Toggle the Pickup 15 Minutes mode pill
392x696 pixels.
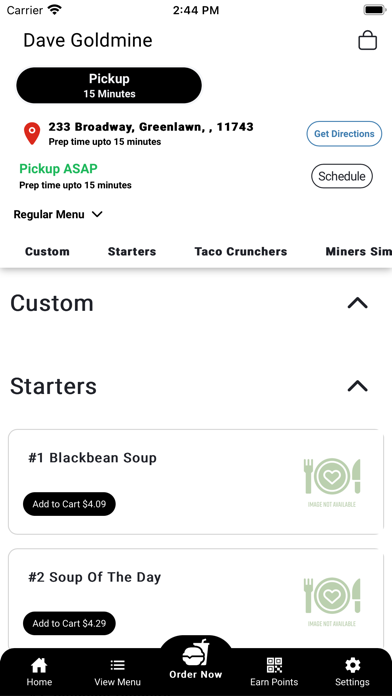[x=109, y=86]
